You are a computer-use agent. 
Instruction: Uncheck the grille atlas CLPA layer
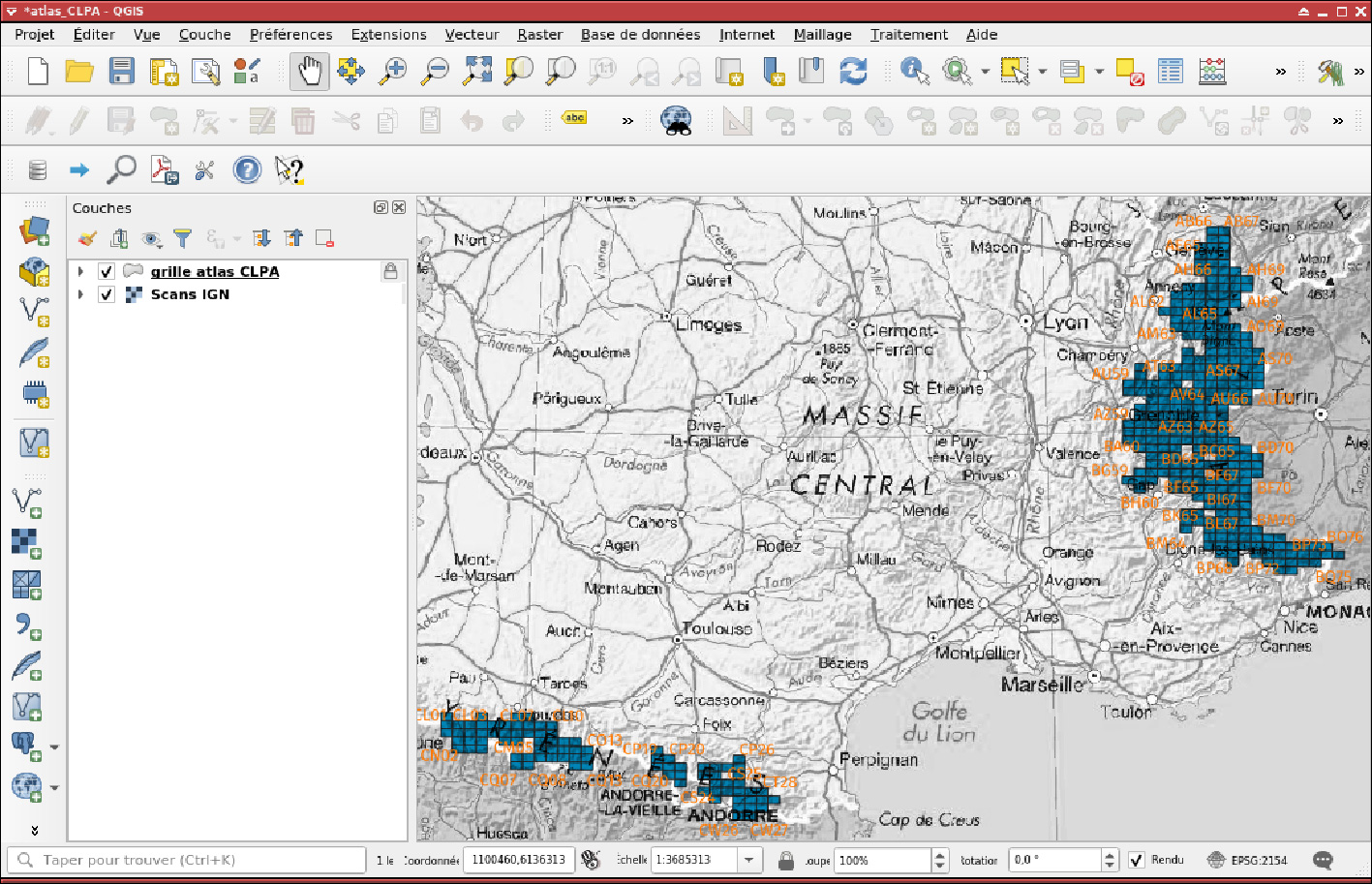(107, 272)
